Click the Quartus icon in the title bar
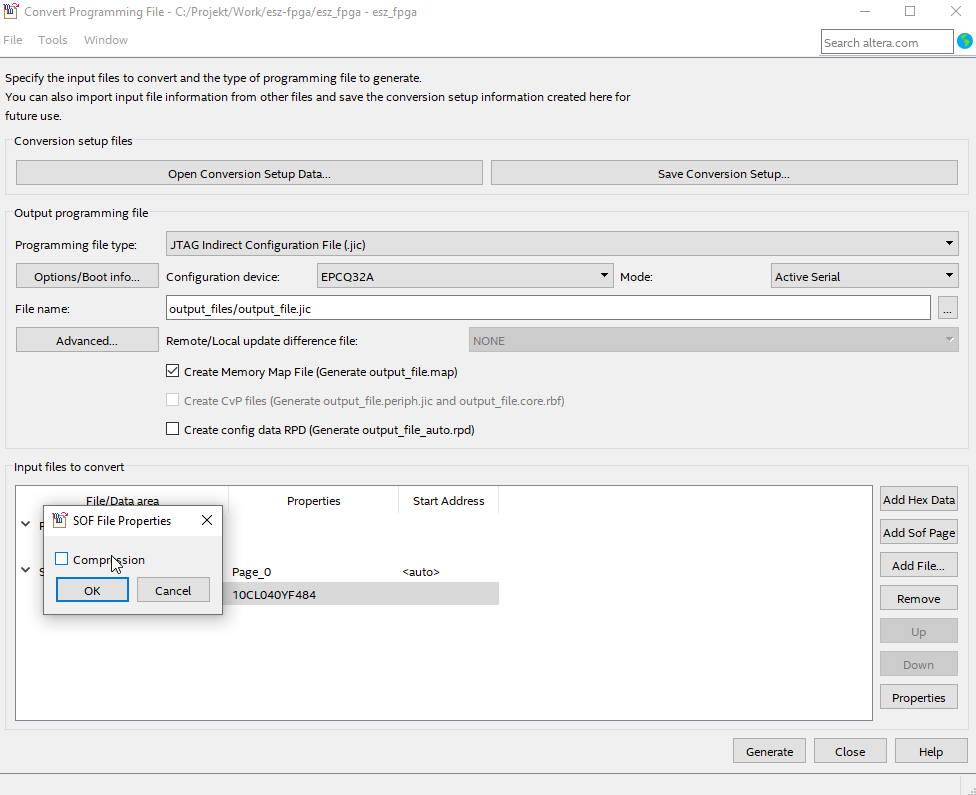 tap(11, 11)
